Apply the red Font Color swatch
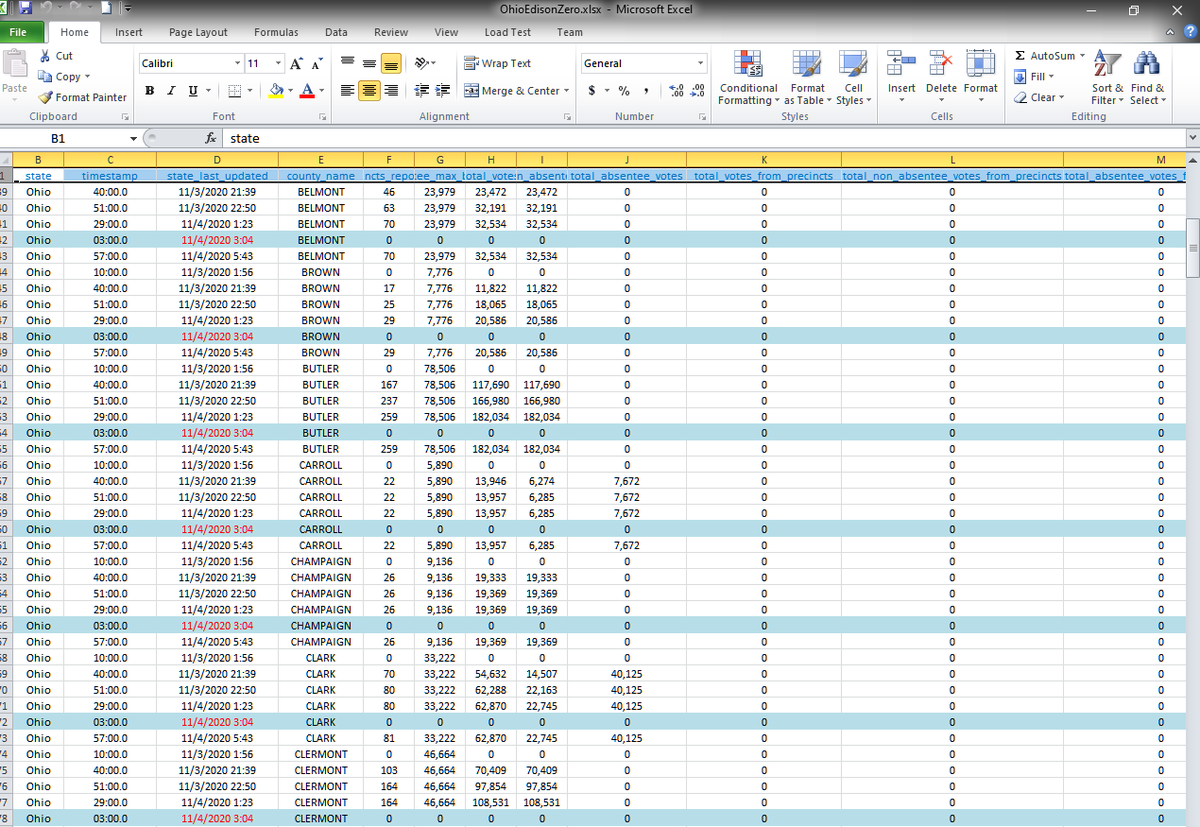1200x827 pixels. 307,91
